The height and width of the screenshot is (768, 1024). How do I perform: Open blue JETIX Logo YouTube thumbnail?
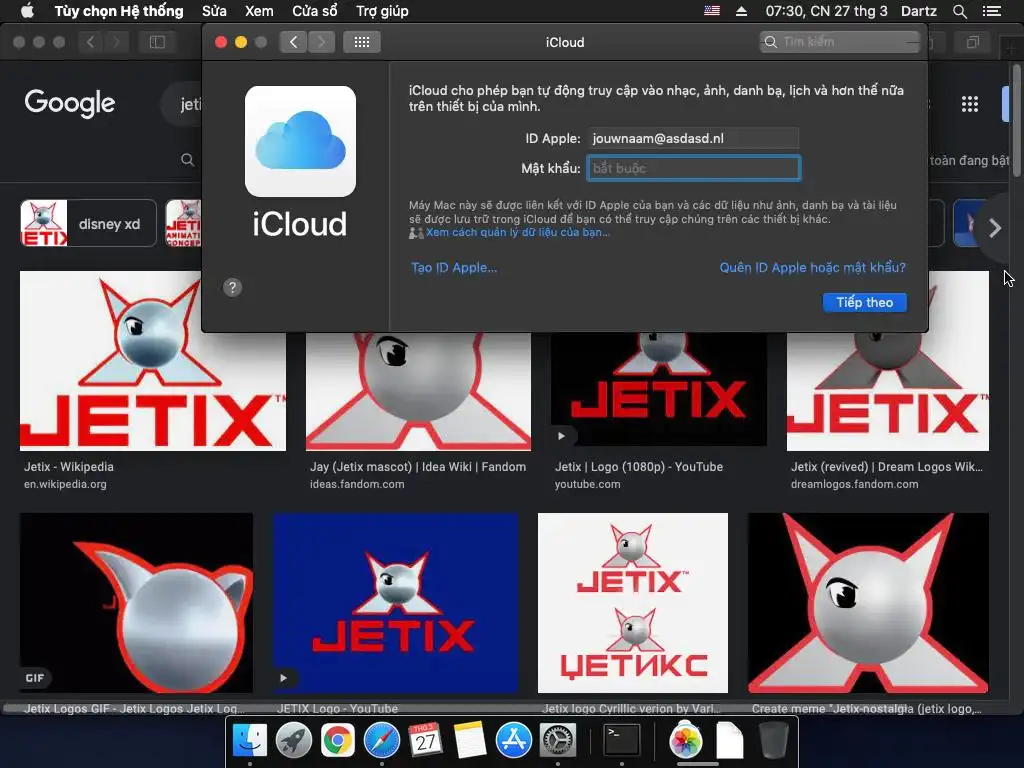[x=396, y=603]
